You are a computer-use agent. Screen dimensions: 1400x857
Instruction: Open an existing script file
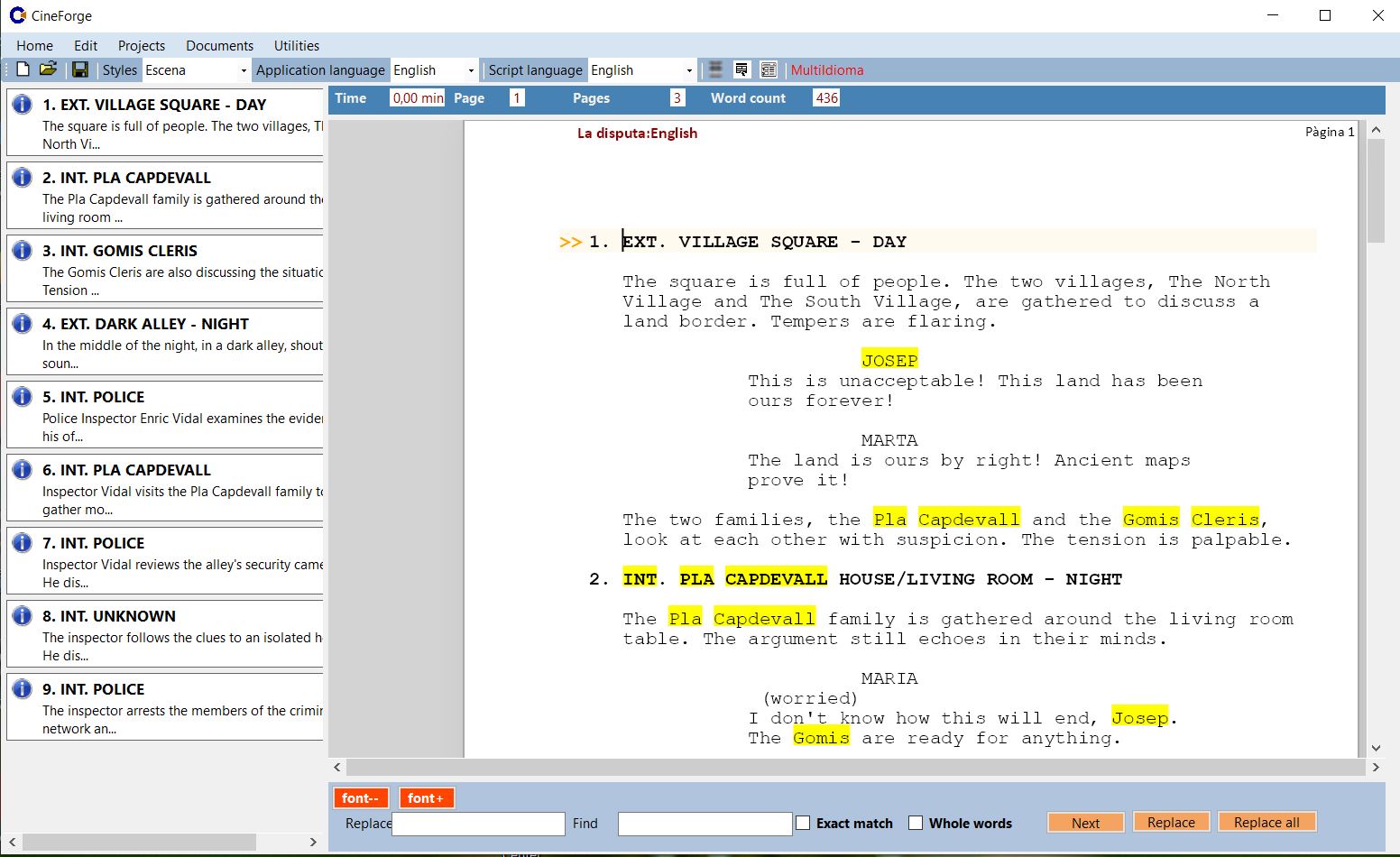point(49,69)
